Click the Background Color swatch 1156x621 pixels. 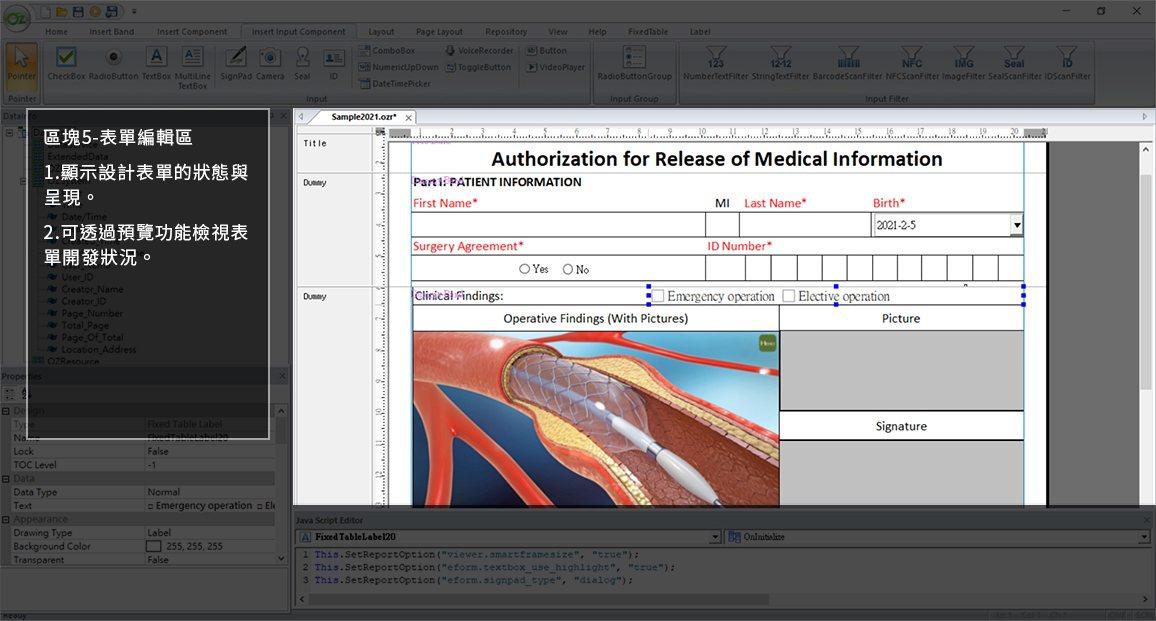154,547
